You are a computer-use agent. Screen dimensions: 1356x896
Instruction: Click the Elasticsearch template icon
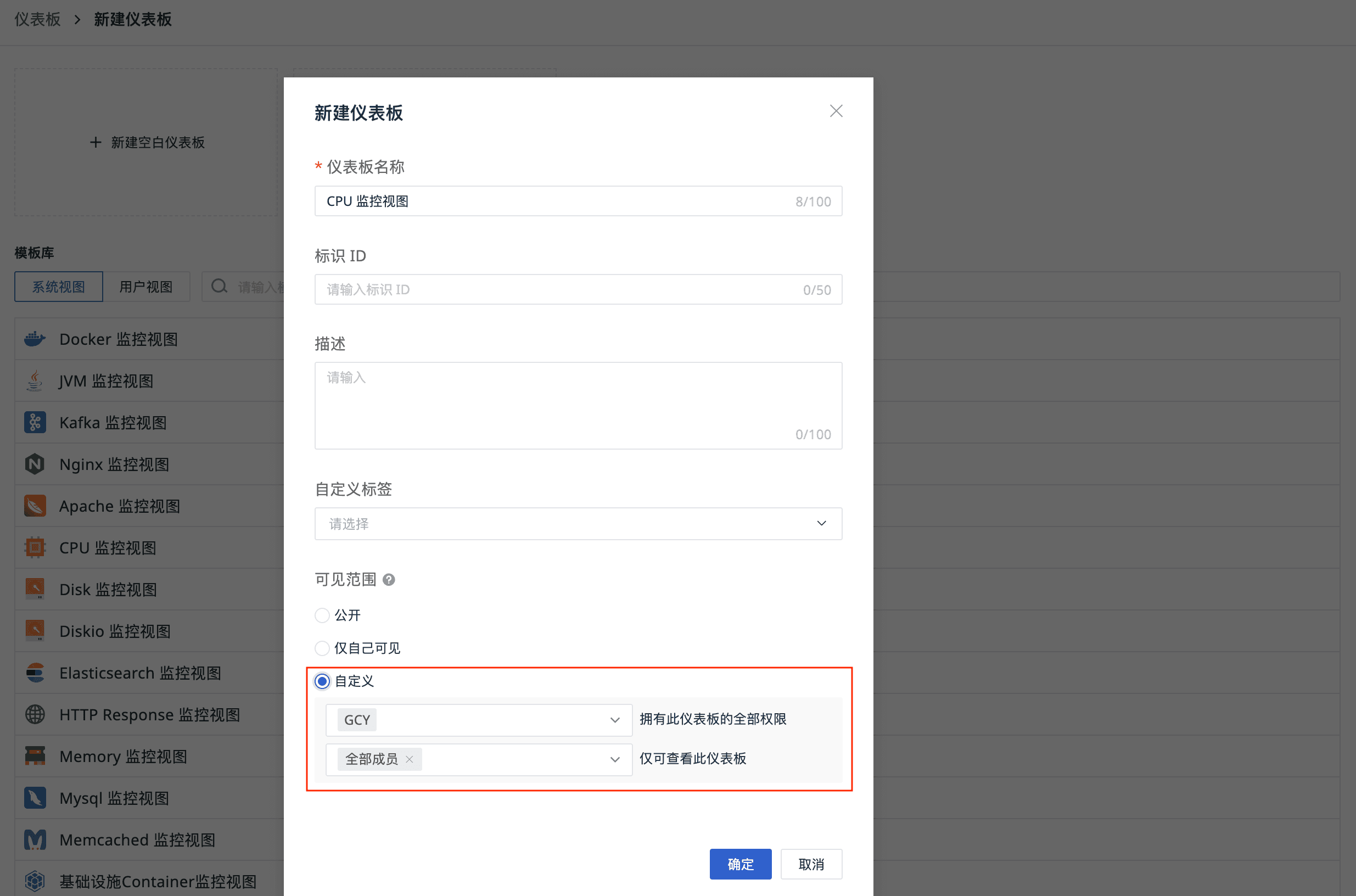[34, 673]
